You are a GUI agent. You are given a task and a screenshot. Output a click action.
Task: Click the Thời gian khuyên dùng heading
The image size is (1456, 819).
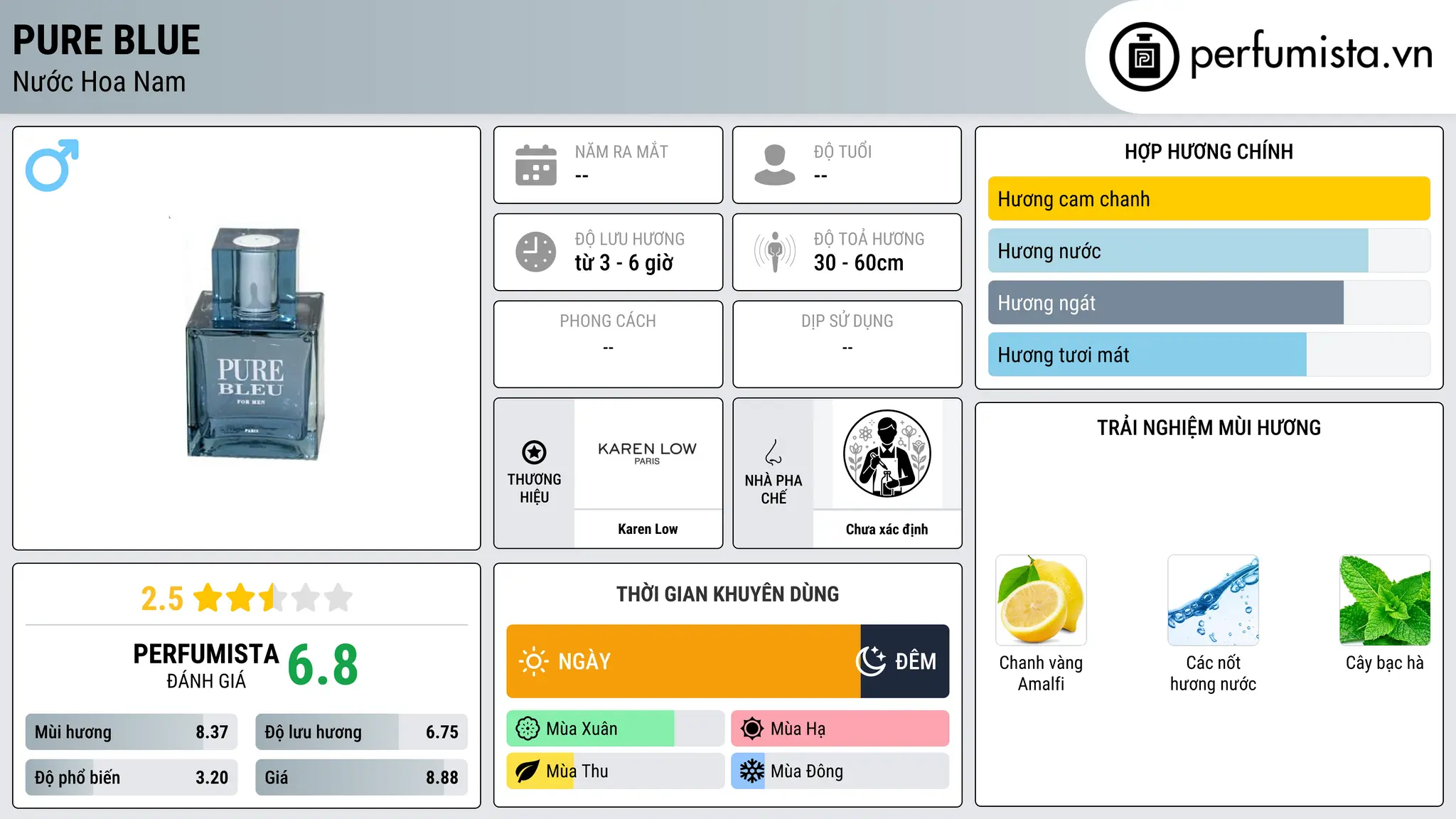click(x=727, y=594)
